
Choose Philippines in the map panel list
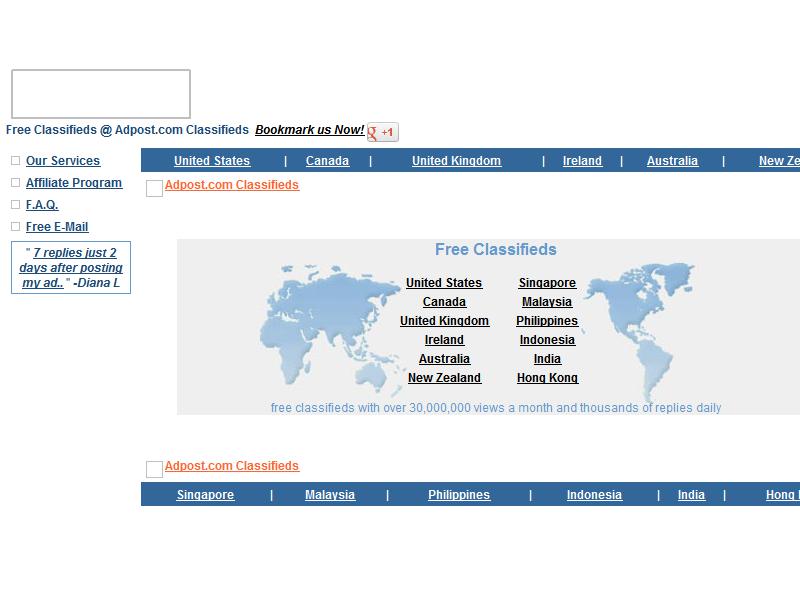(x=547, y=320)
